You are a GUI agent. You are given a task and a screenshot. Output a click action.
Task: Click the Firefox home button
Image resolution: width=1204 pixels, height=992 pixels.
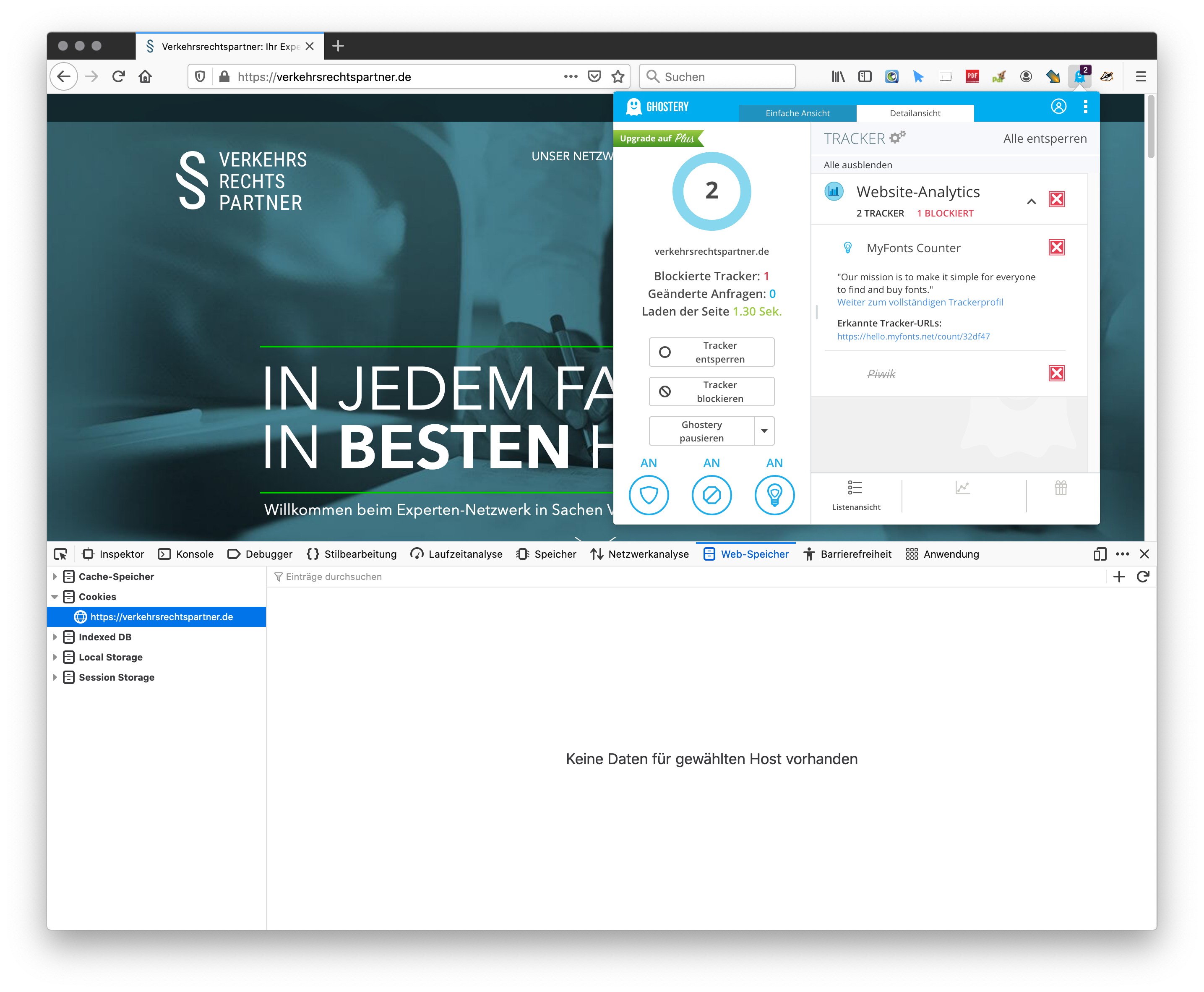145,76
